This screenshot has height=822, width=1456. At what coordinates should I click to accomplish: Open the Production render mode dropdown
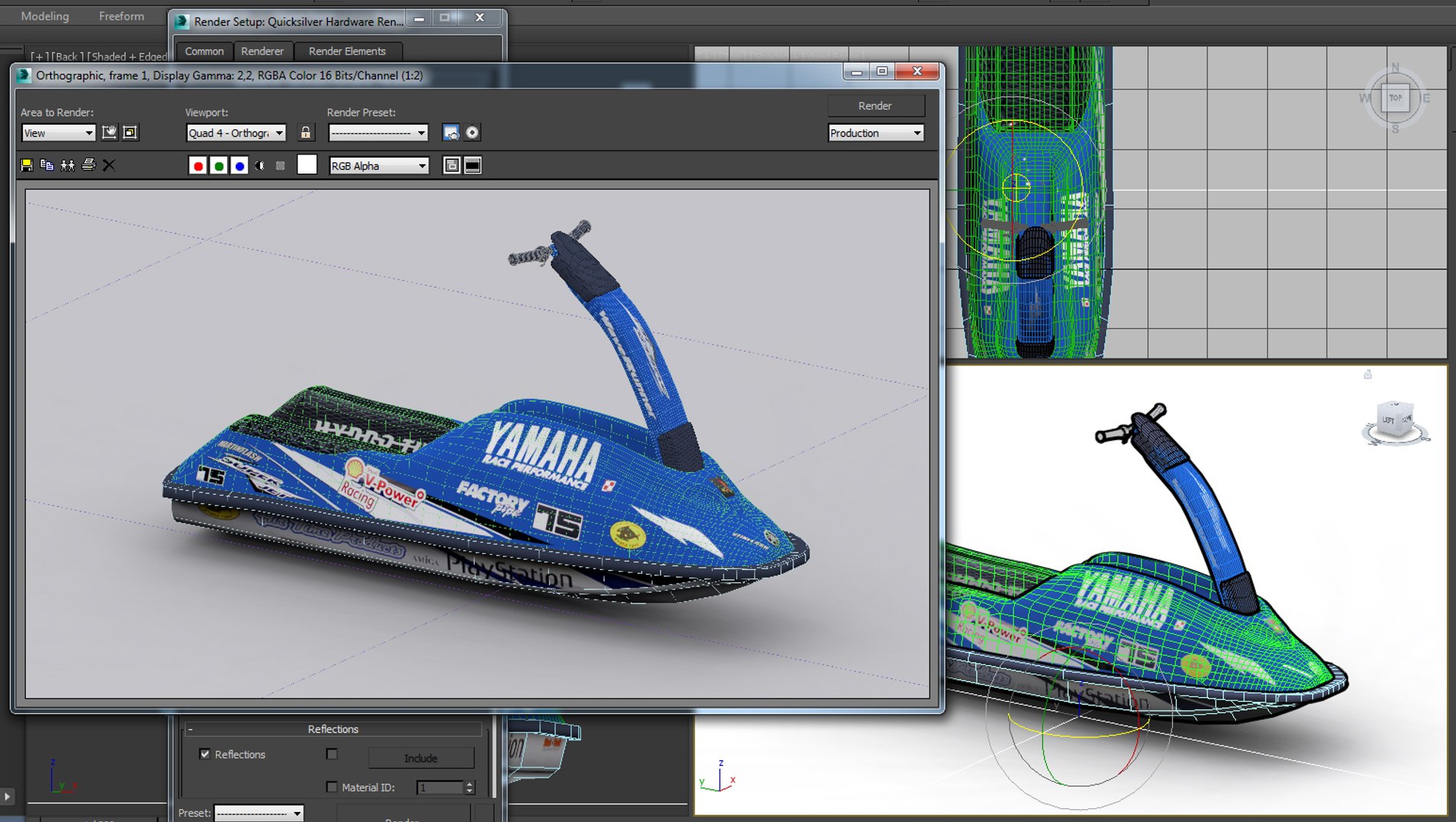point(876,133)
